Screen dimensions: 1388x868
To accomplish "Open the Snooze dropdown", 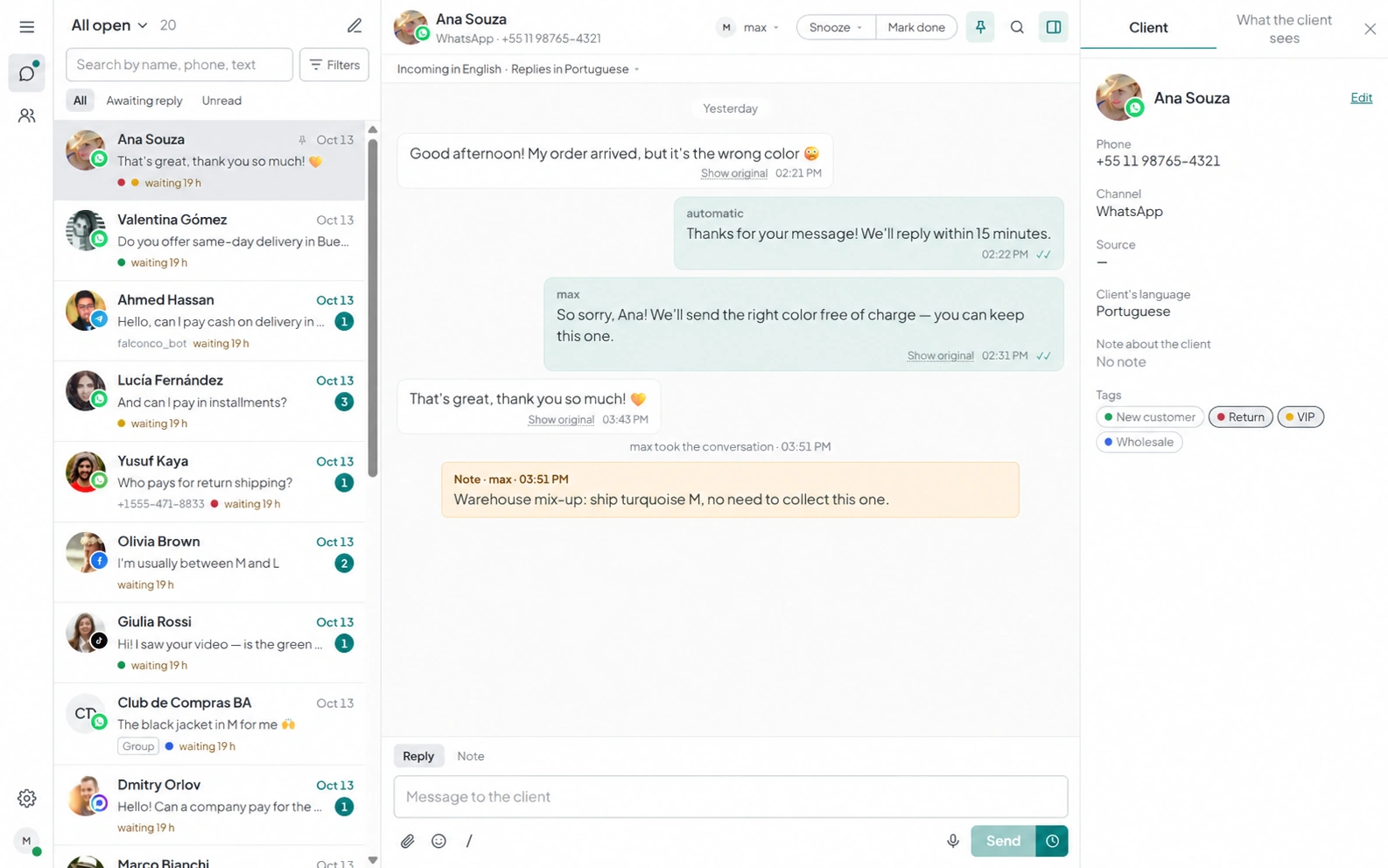I will point(836,27).
